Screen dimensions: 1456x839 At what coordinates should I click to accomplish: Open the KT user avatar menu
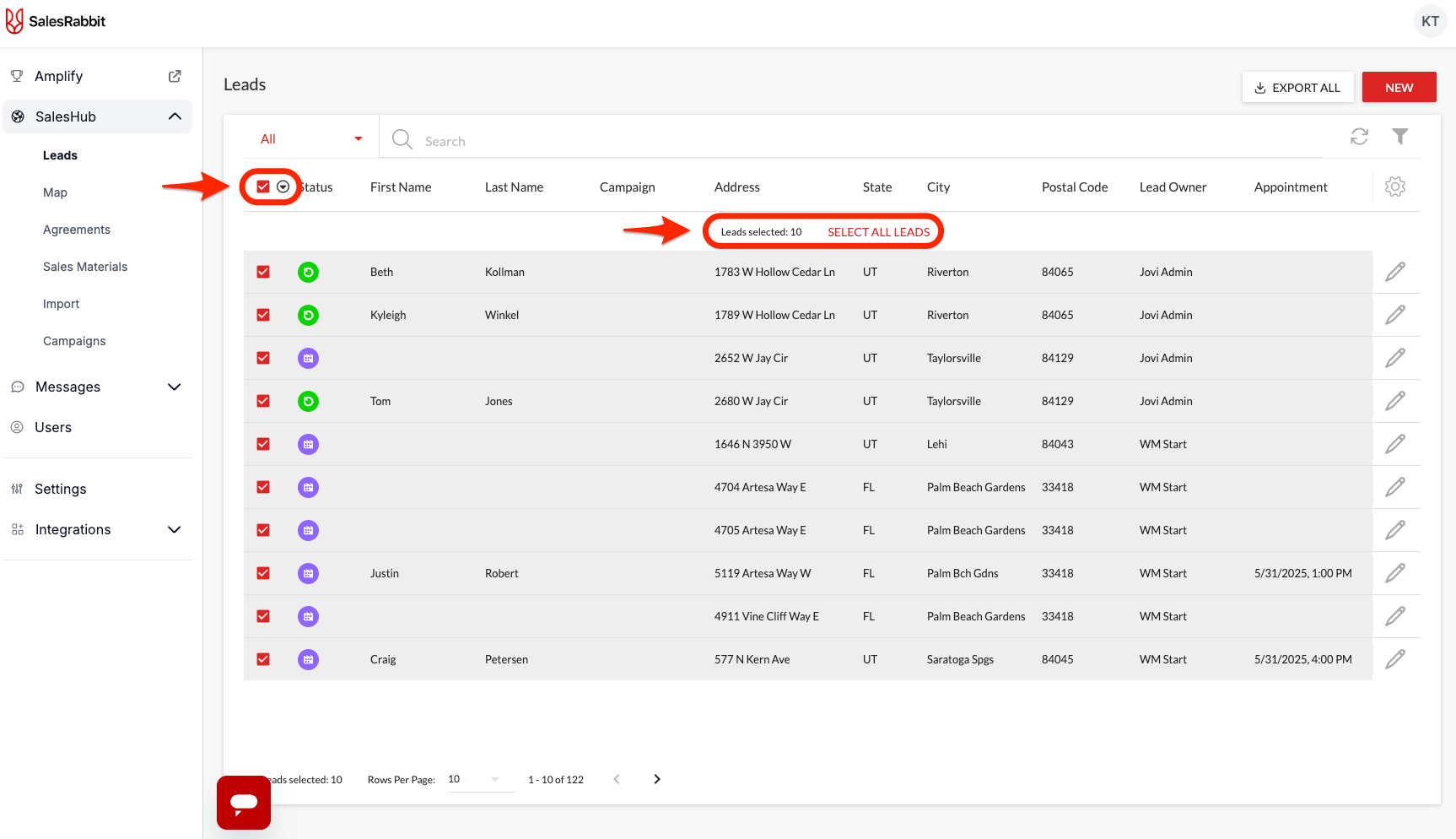click(x=1430, y=21)
